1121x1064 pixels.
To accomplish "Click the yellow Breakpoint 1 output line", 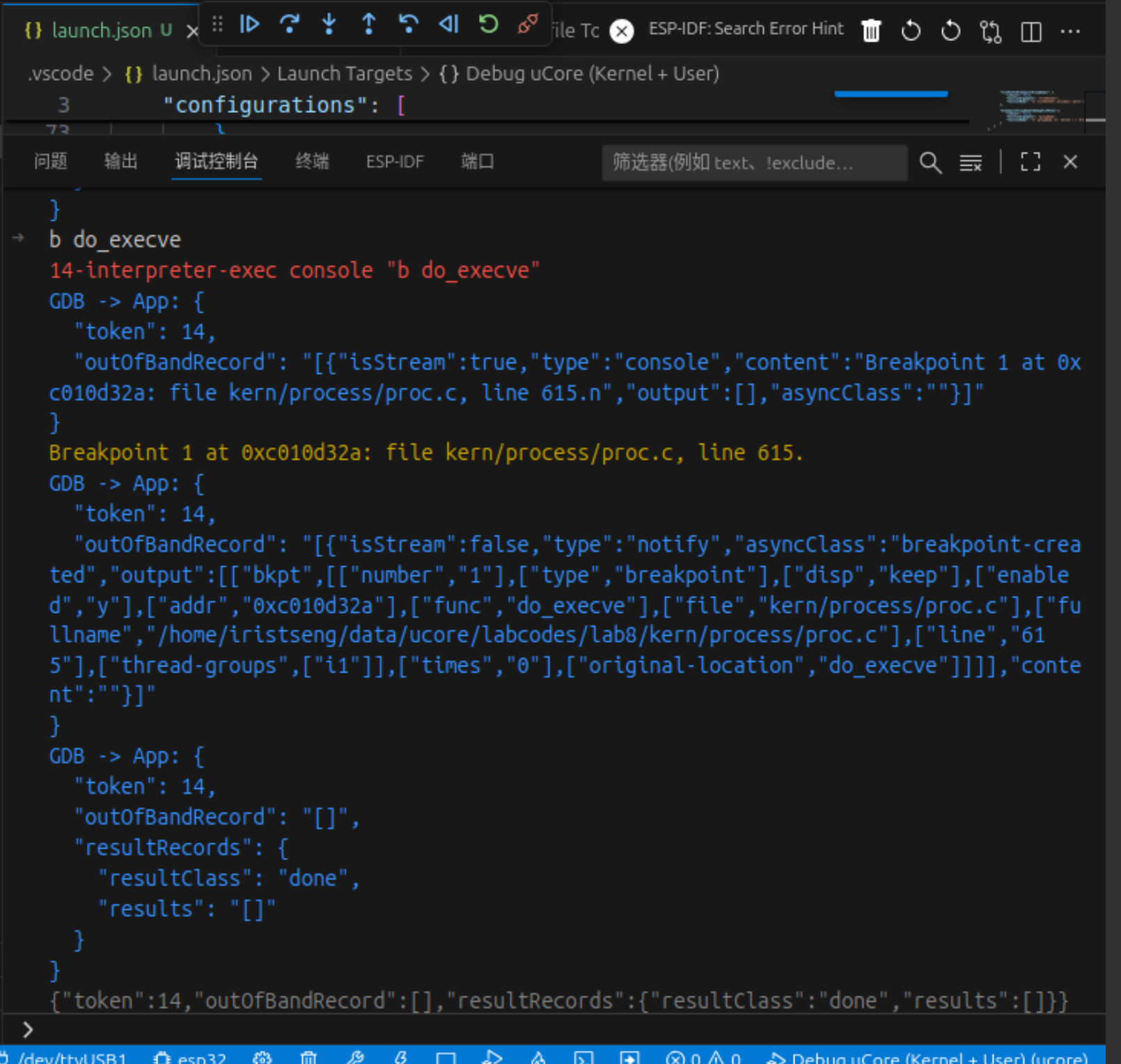I will point(426,453).
